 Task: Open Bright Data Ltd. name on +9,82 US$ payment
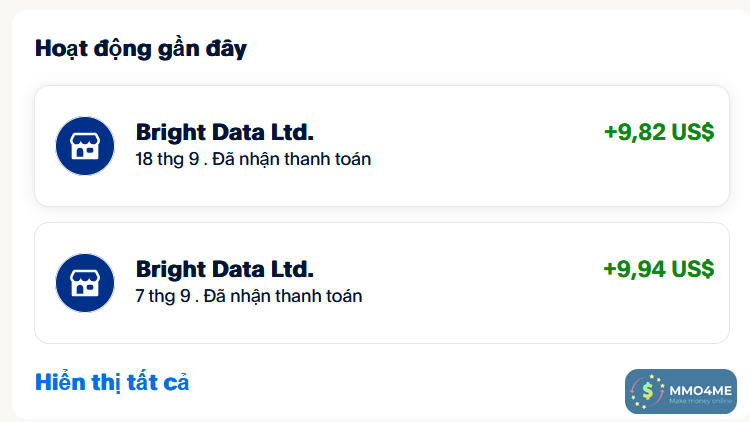coord(225,133)
